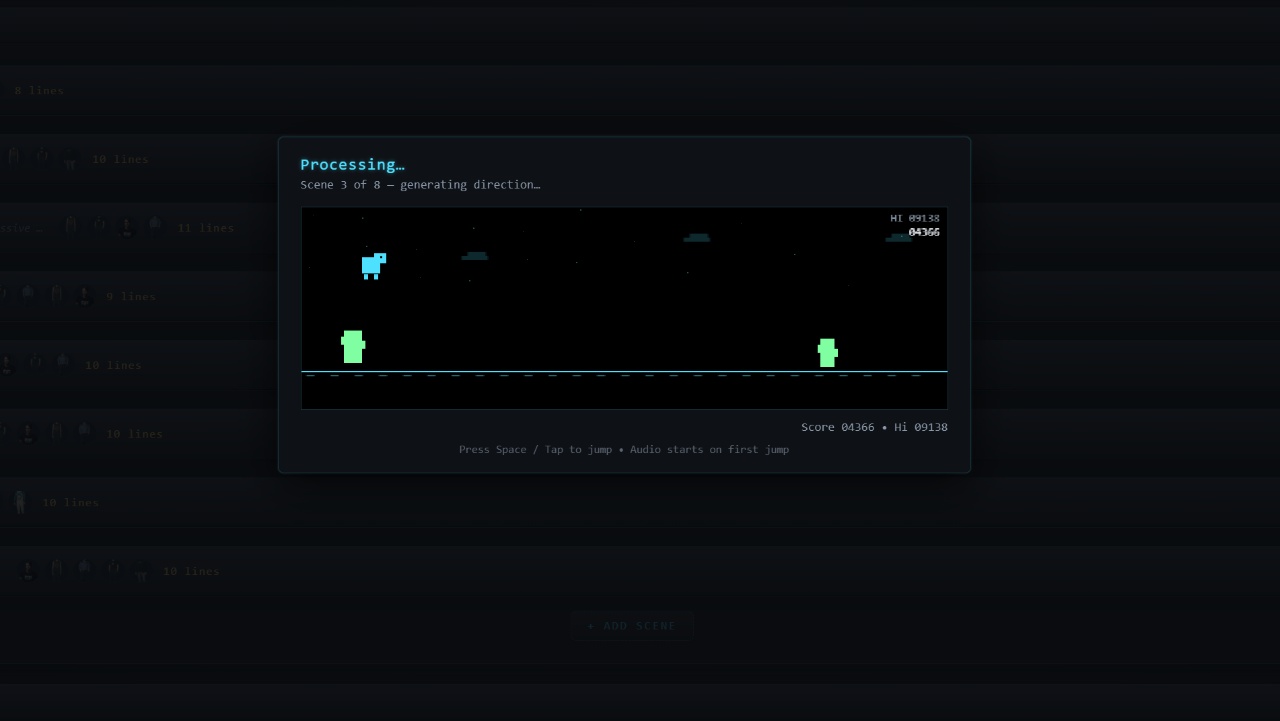This screenshot has width=1280, height=721.
Task: Click the small green cactus on the right
Action: [827, 353]
